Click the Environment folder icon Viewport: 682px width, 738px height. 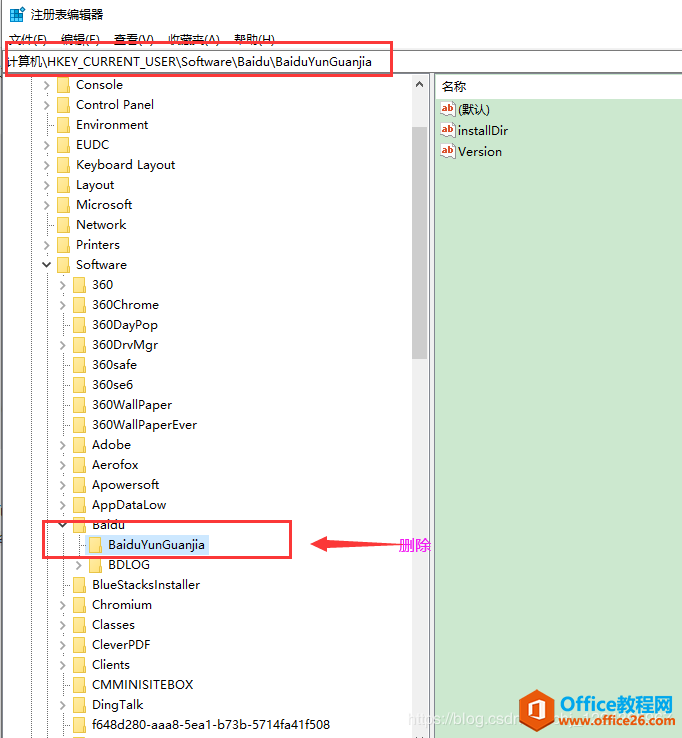coord(64,125)
